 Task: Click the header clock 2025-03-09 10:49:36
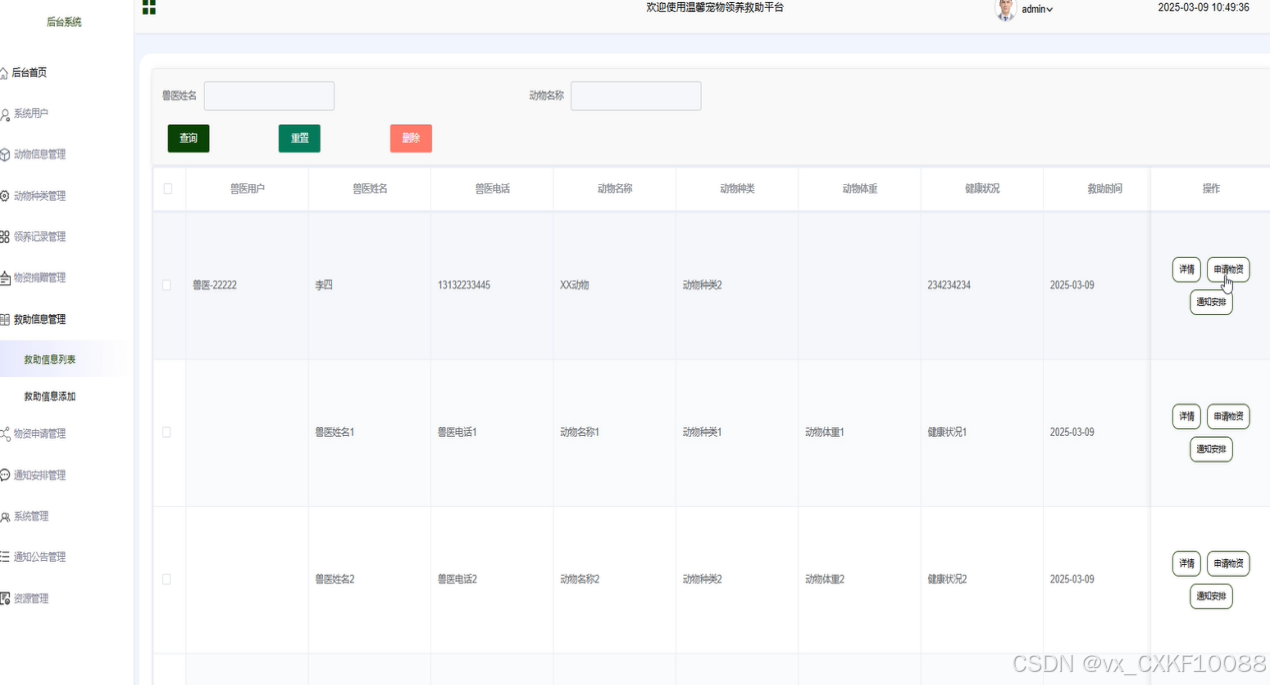point(1203,7)
